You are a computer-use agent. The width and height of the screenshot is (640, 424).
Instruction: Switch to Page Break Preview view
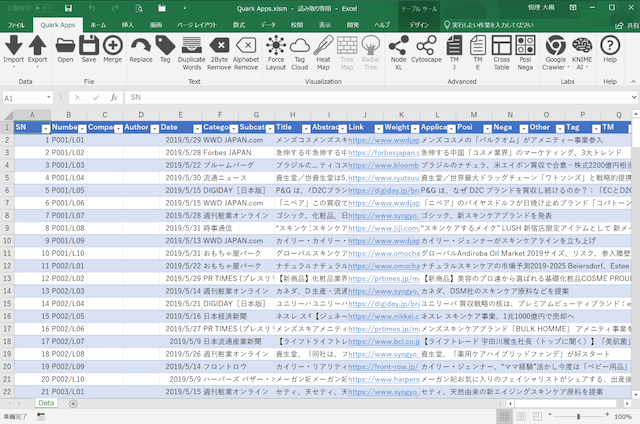click(x=537, y=416)
